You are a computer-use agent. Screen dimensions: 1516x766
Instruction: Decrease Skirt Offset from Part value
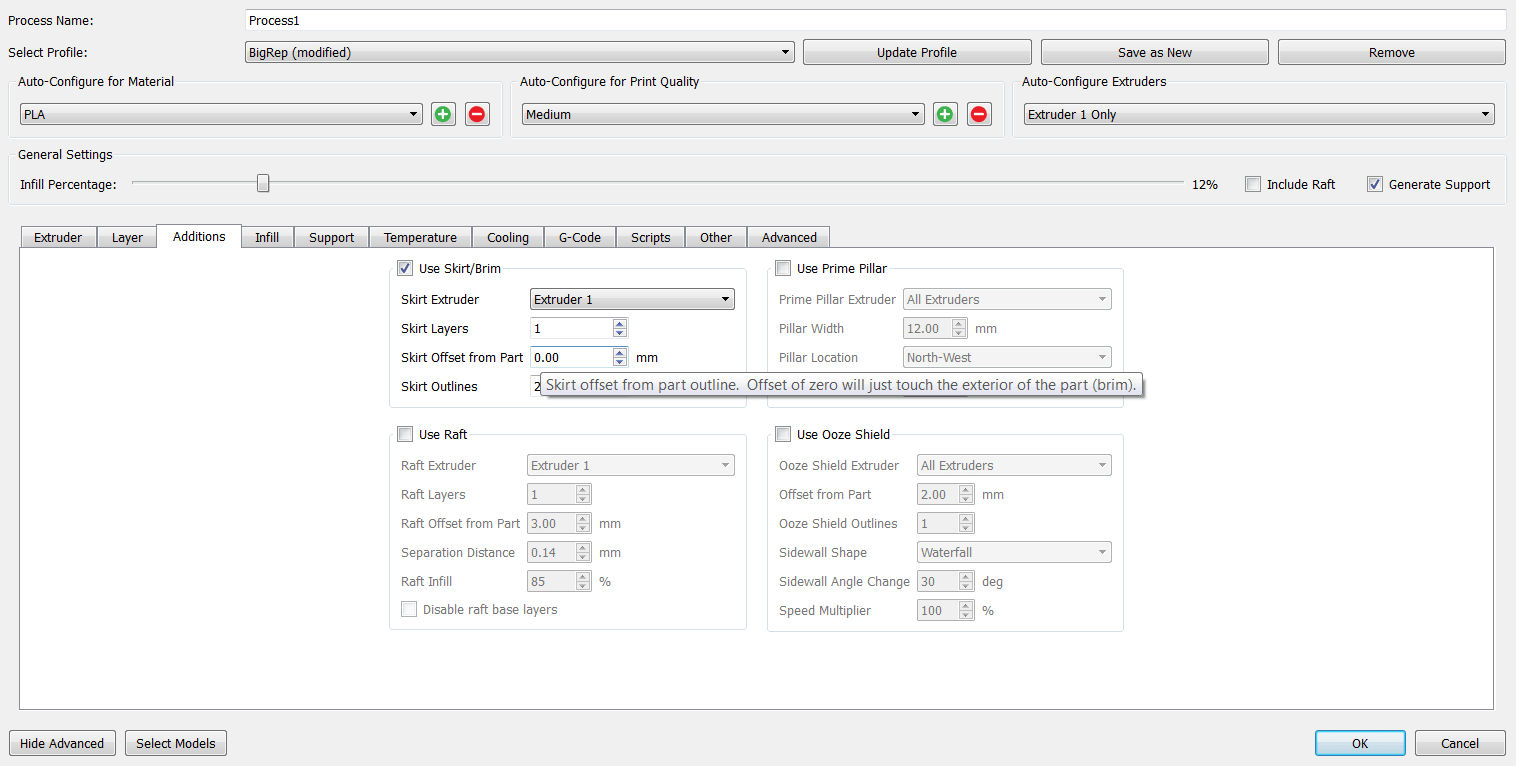(x=620, y=362)
